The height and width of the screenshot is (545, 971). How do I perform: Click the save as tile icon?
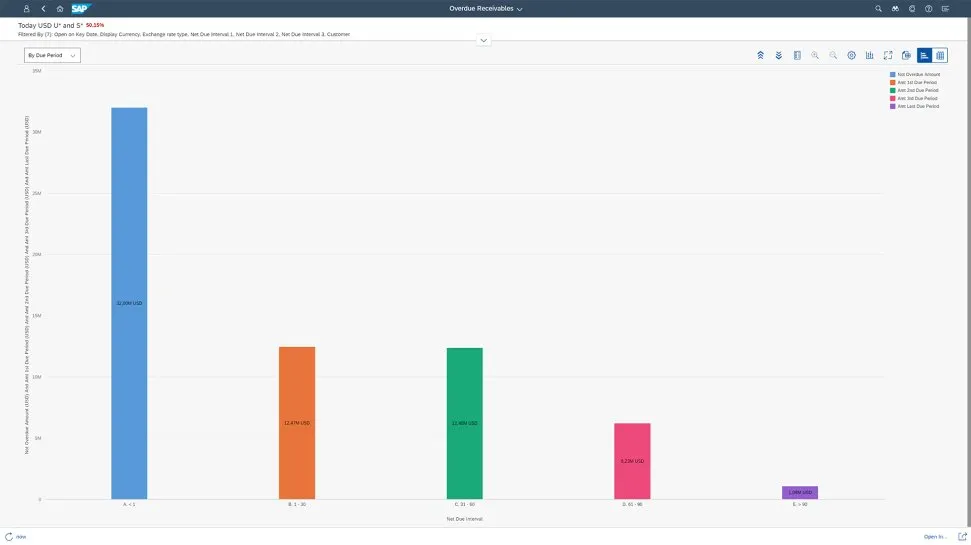[x=906, y=55]
